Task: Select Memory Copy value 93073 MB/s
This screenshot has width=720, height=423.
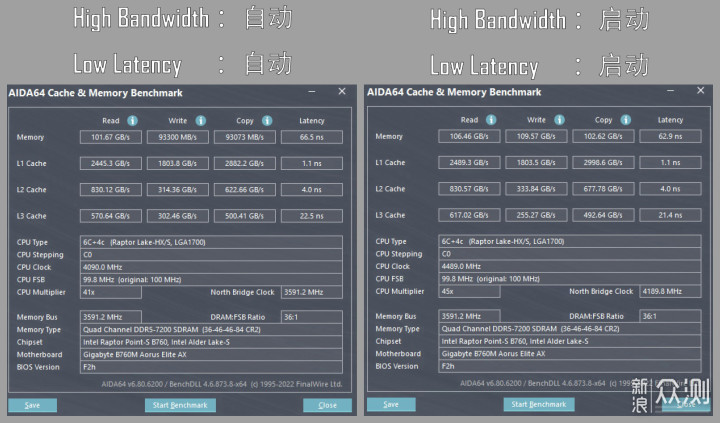Action: [245, 137]
